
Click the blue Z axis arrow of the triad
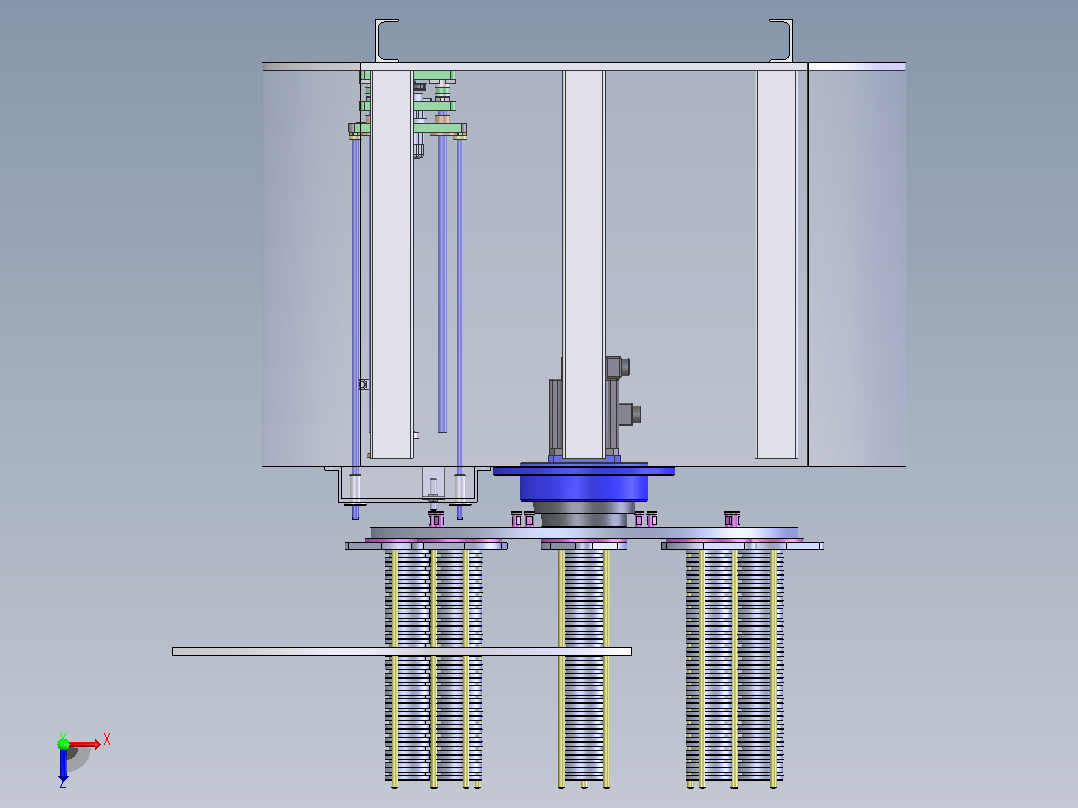pyautogui.click(x=63, y=765)
